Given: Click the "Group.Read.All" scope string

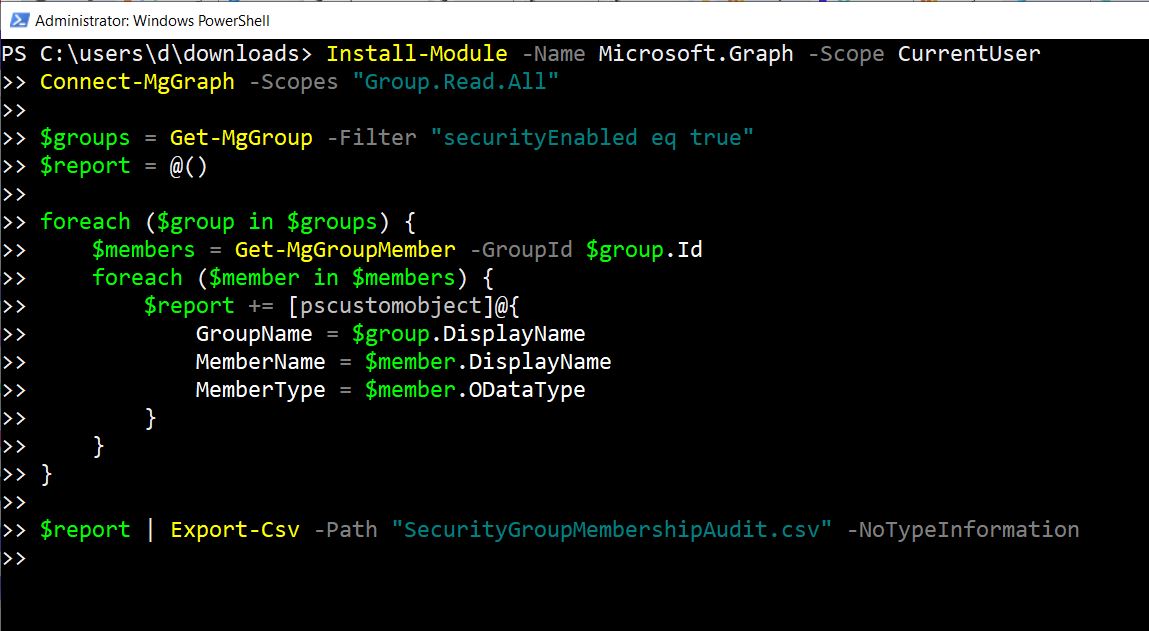Looking at the screenshot, I should [x=455, y=81].
